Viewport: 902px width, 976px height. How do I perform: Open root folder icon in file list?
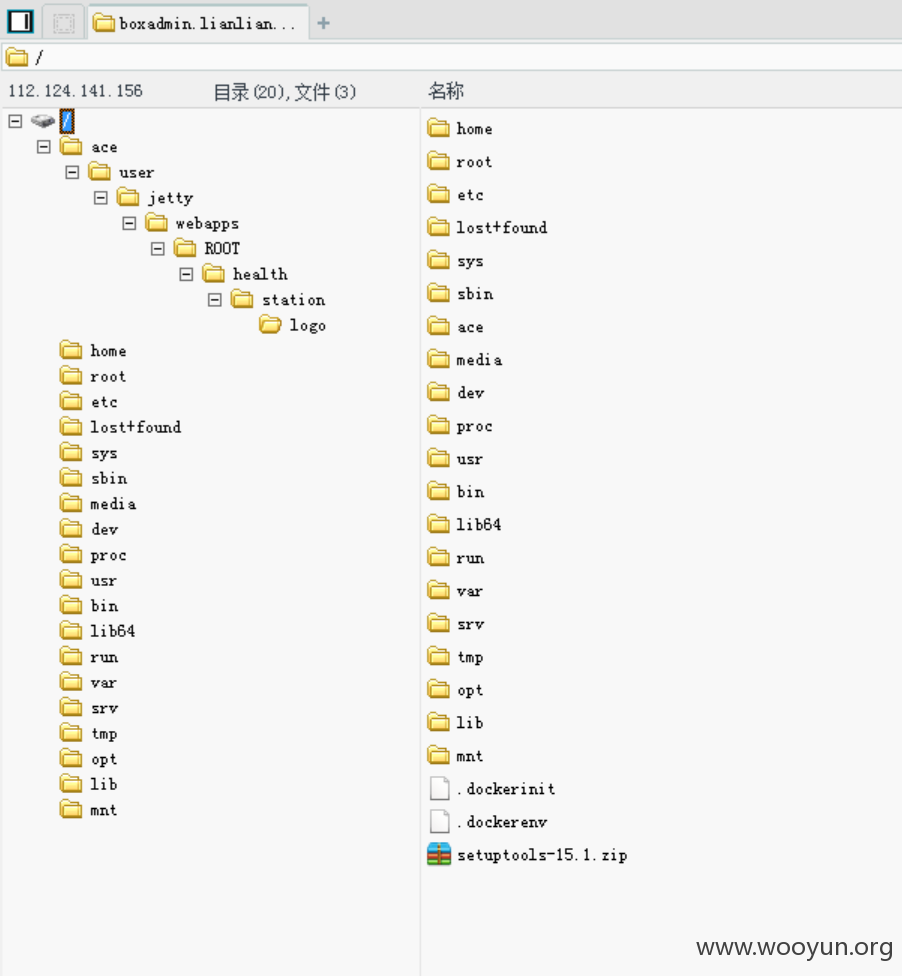pos(439,161)
